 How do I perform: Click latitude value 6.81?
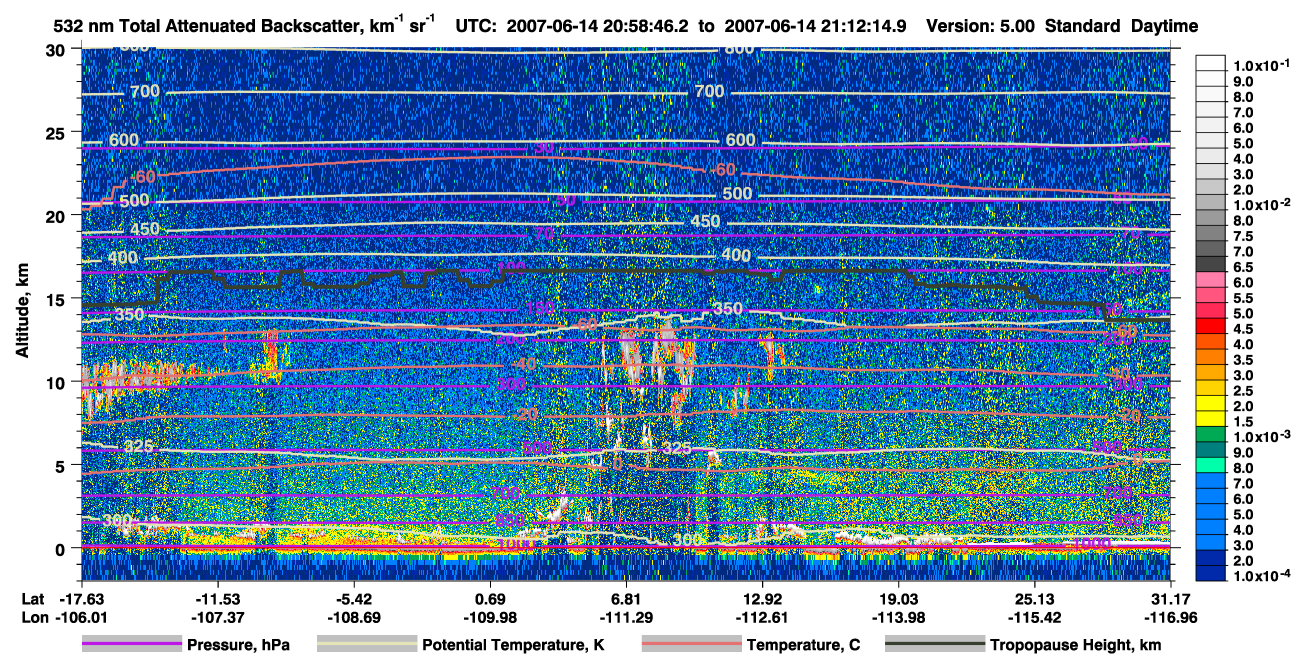[626, 598]
